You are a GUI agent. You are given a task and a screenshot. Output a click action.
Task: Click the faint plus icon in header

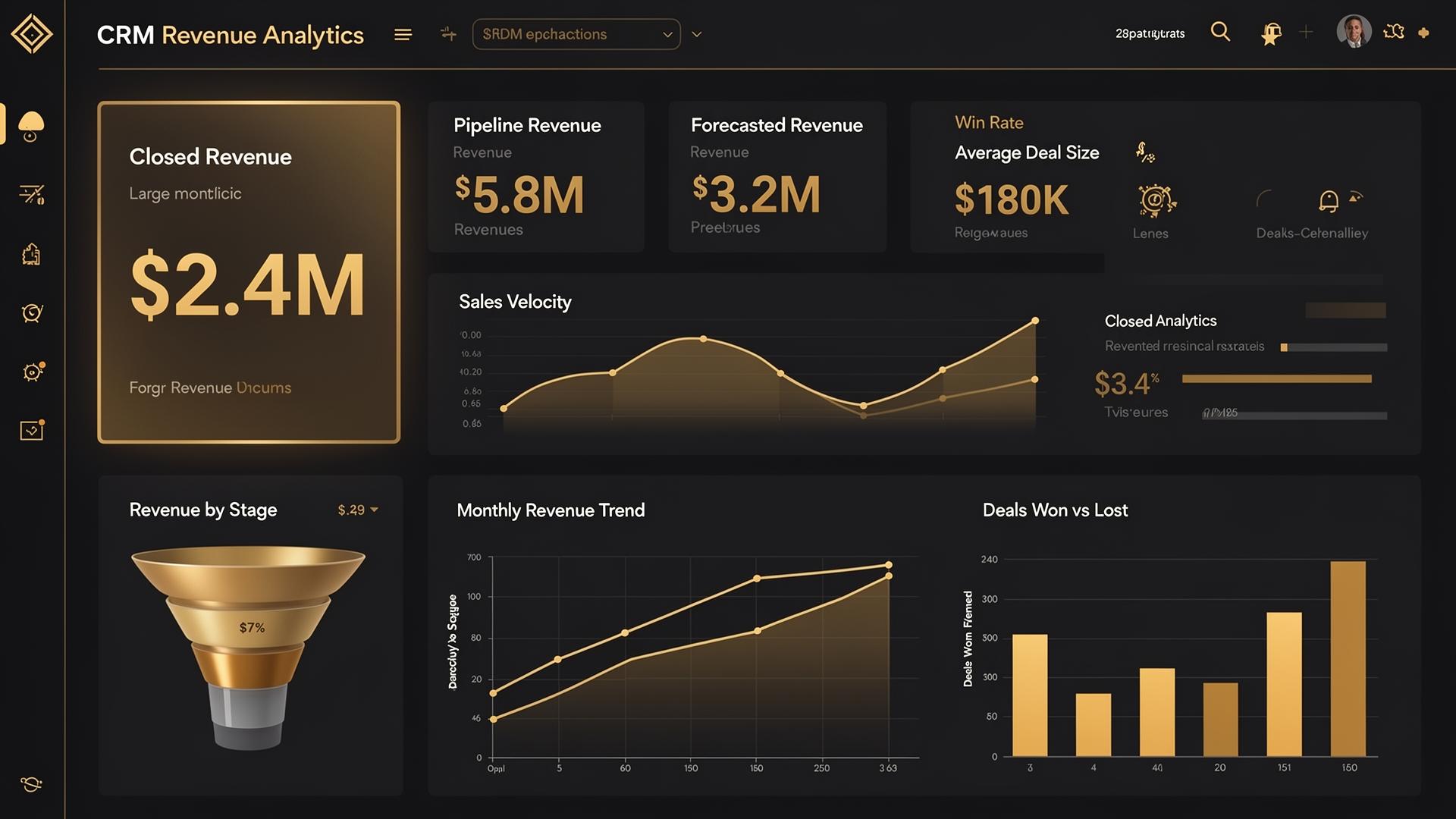(x=1306, y=32)
